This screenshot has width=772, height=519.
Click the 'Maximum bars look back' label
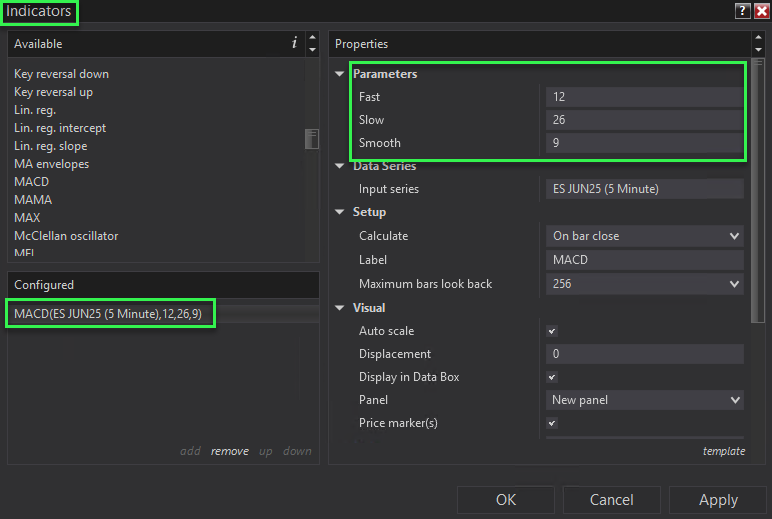click(425, 284)
